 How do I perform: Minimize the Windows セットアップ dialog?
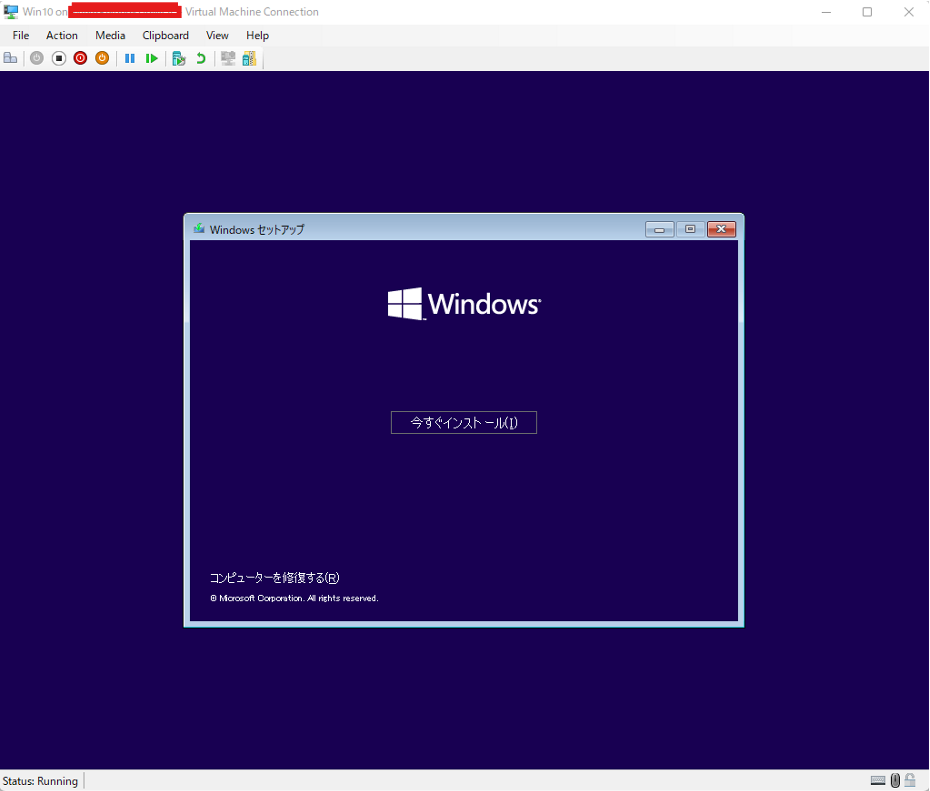[x=659, y=229]
